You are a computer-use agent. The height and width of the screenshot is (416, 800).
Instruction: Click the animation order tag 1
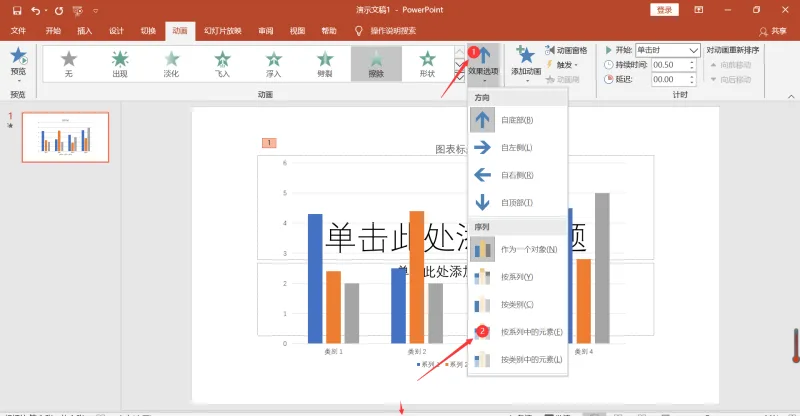tap(269, 143)
